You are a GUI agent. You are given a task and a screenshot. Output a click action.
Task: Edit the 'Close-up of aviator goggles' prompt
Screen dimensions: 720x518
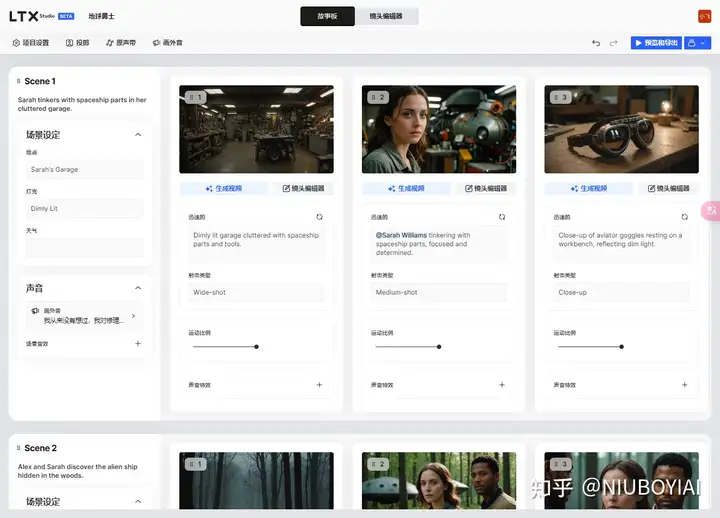click(x=621, y=244)
